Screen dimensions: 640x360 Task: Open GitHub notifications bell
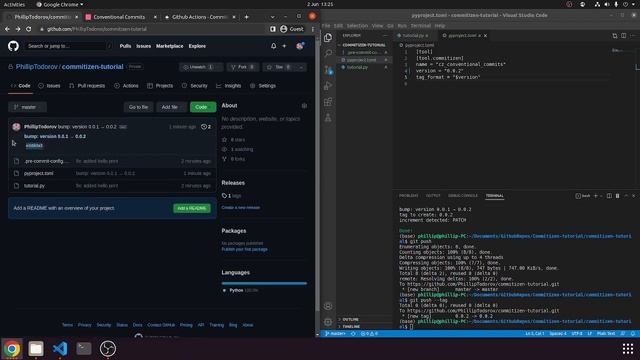click(x=273, y=46)
